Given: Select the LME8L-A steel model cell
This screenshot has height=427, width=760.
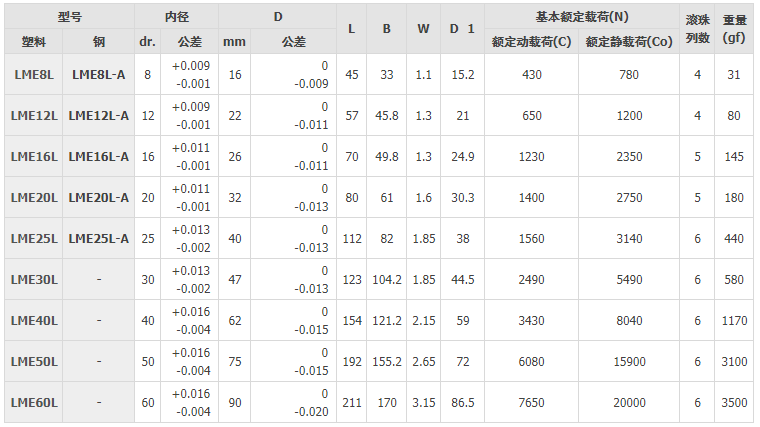Looking at the screenshot, I should pyautogui.click(x=99, y=75).
